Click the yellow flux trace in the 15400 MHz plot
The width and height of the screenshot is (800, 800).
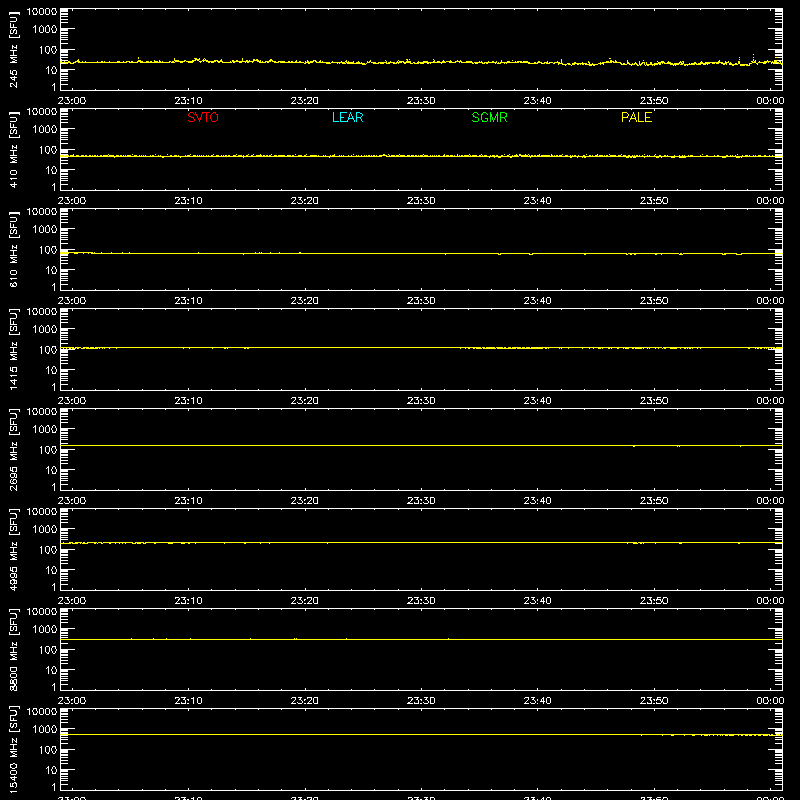(x=421, y=735)
